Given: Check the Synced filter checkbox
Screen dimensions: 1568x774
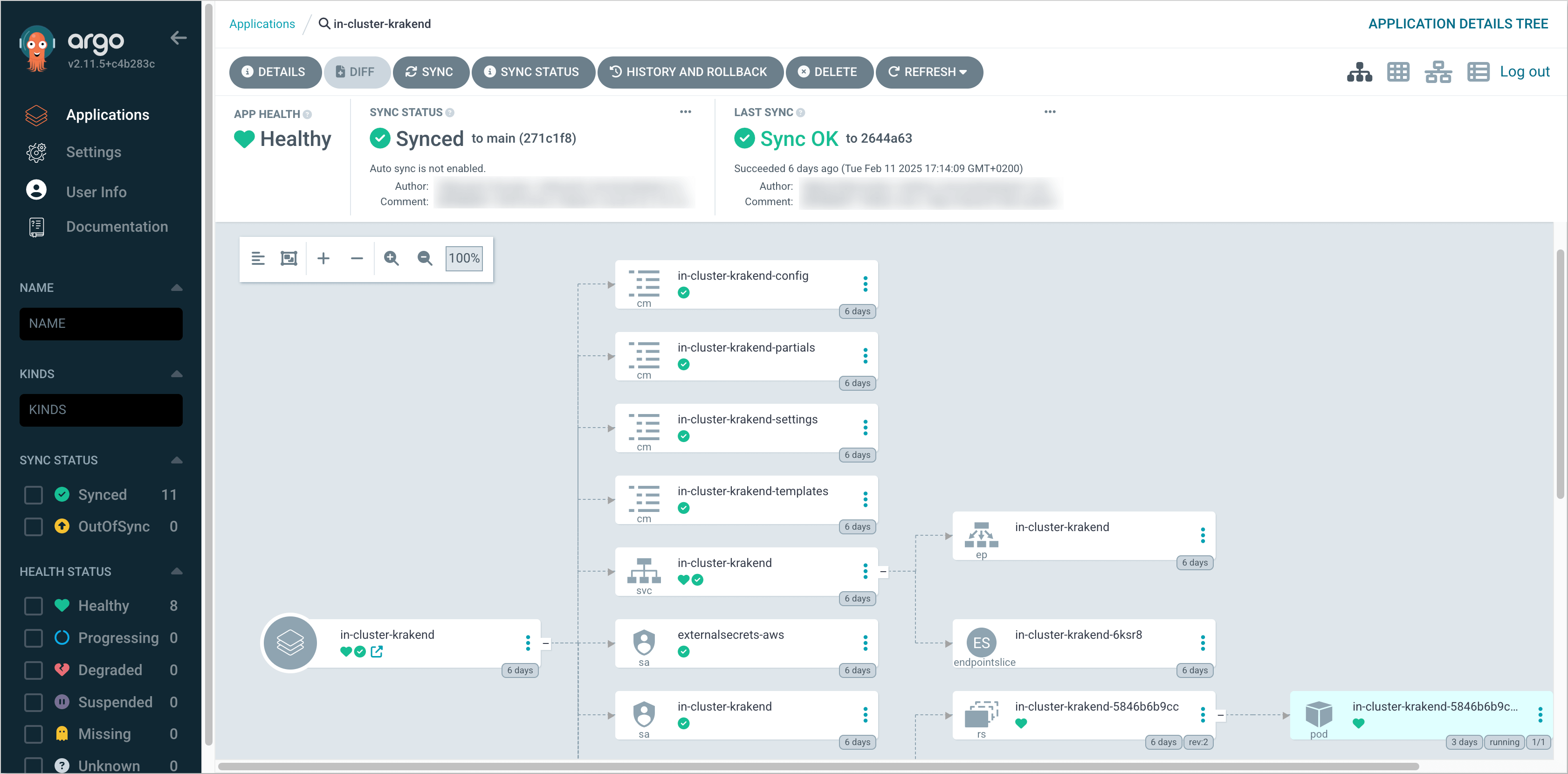Looking at the screenshot, I should pos(34,495).
